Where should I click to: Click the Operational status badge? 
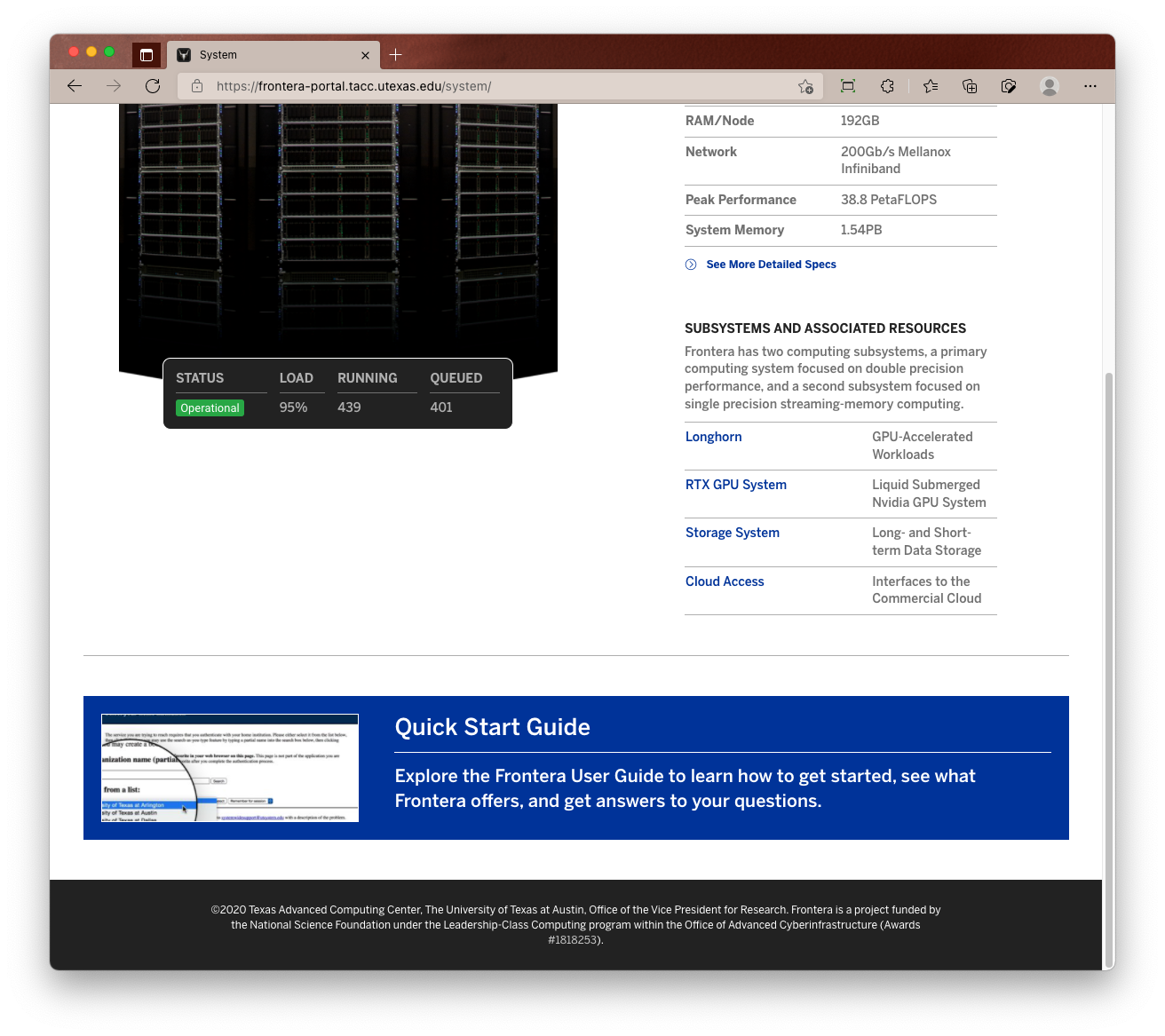210,408
